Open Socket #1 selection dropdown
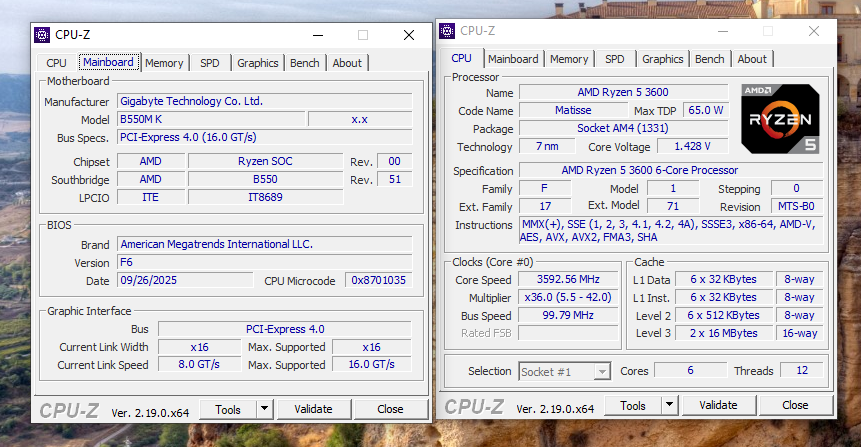The width and height of the screenshot is (861, 447). (x=564, y=372)
